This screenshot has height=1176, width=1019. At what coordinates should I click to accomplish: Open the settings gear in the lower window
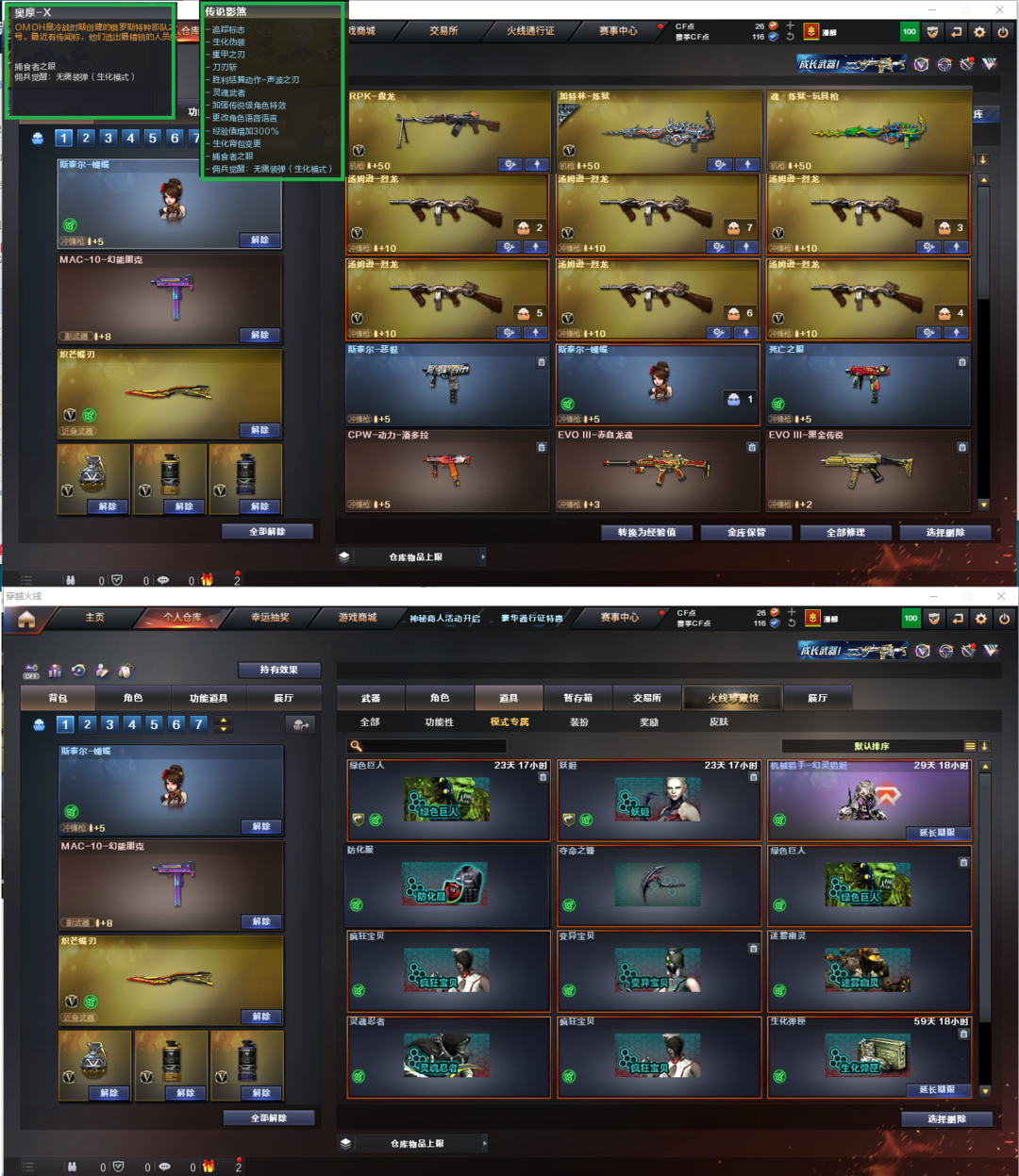[x=981, y=619]
